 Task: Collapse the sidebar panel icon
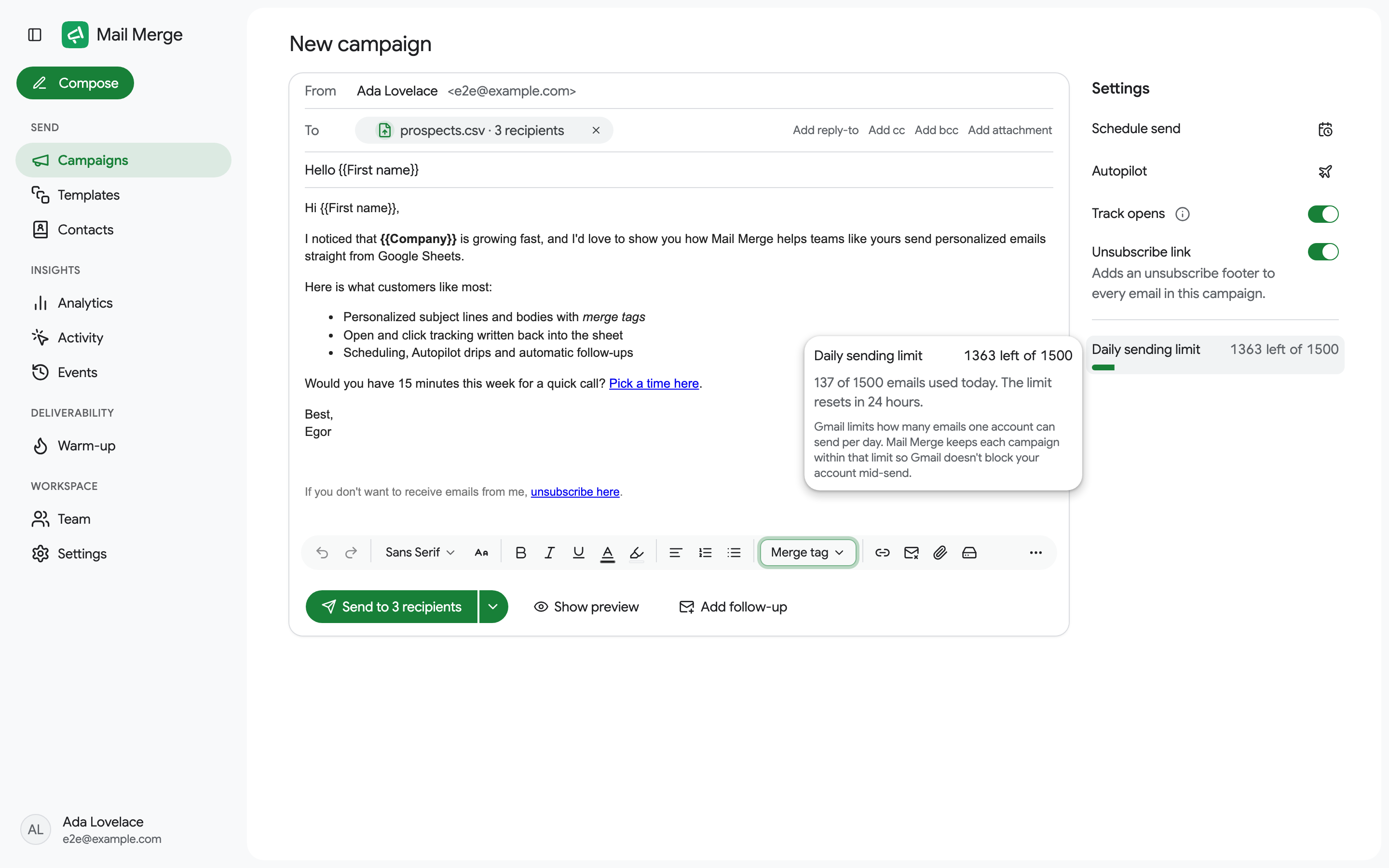(34, 35)
